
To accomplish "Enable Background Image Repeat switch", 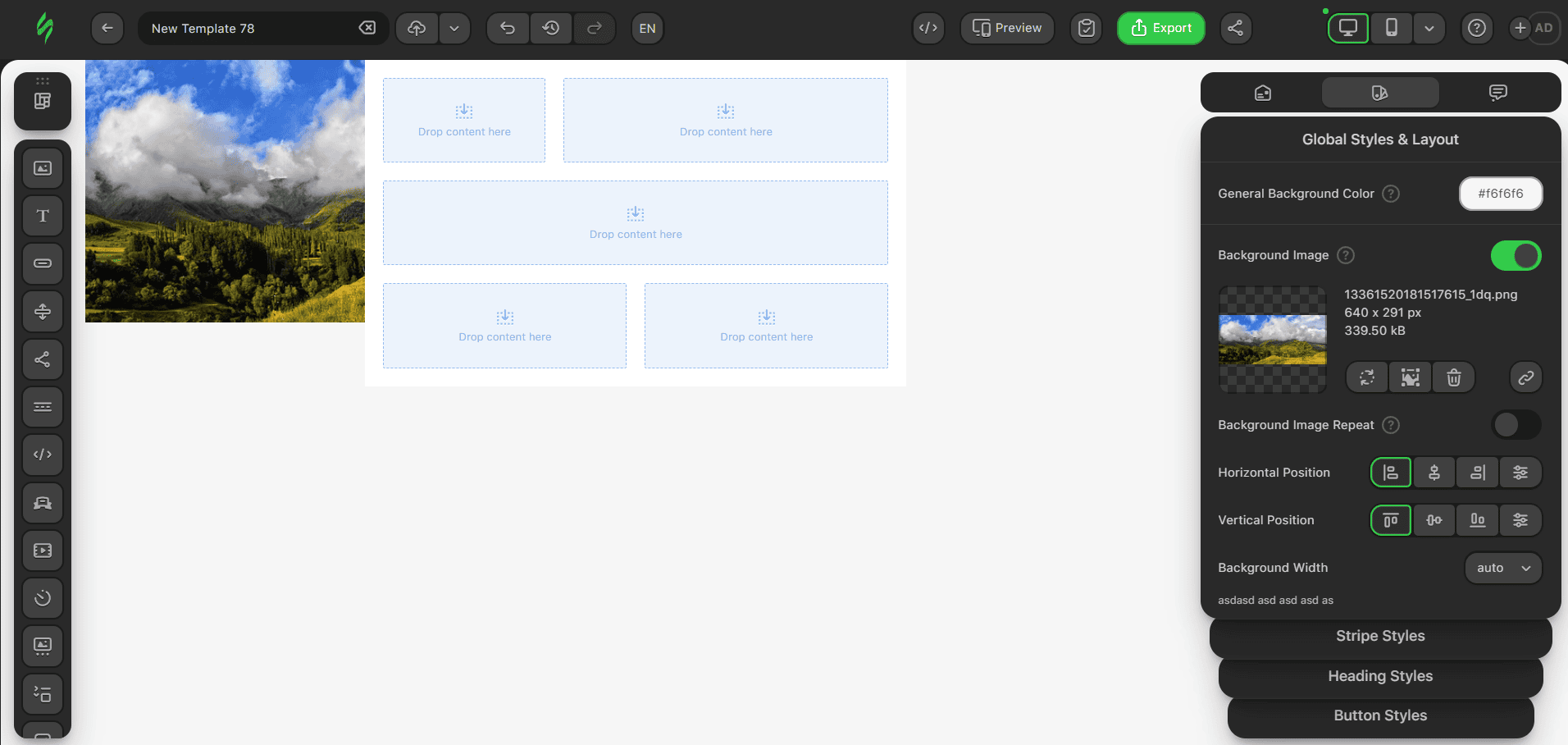I will [1516, 425].
